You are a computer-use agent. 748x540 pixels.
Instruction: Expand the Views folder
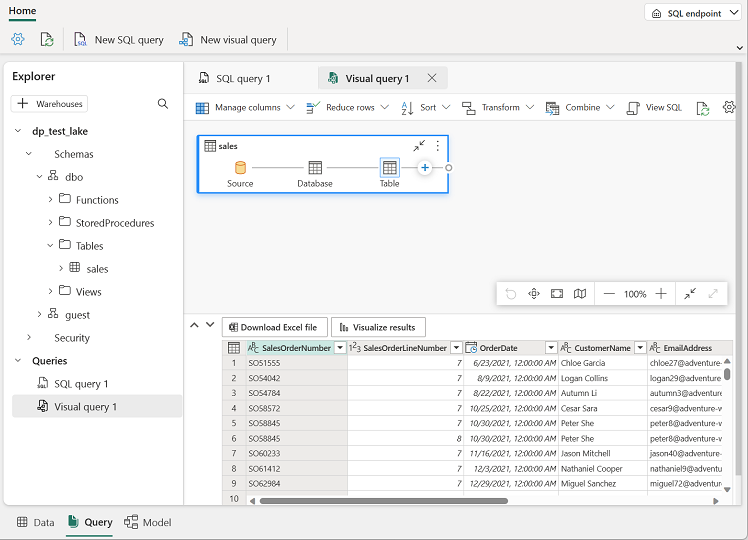click(x=51, y=291)
